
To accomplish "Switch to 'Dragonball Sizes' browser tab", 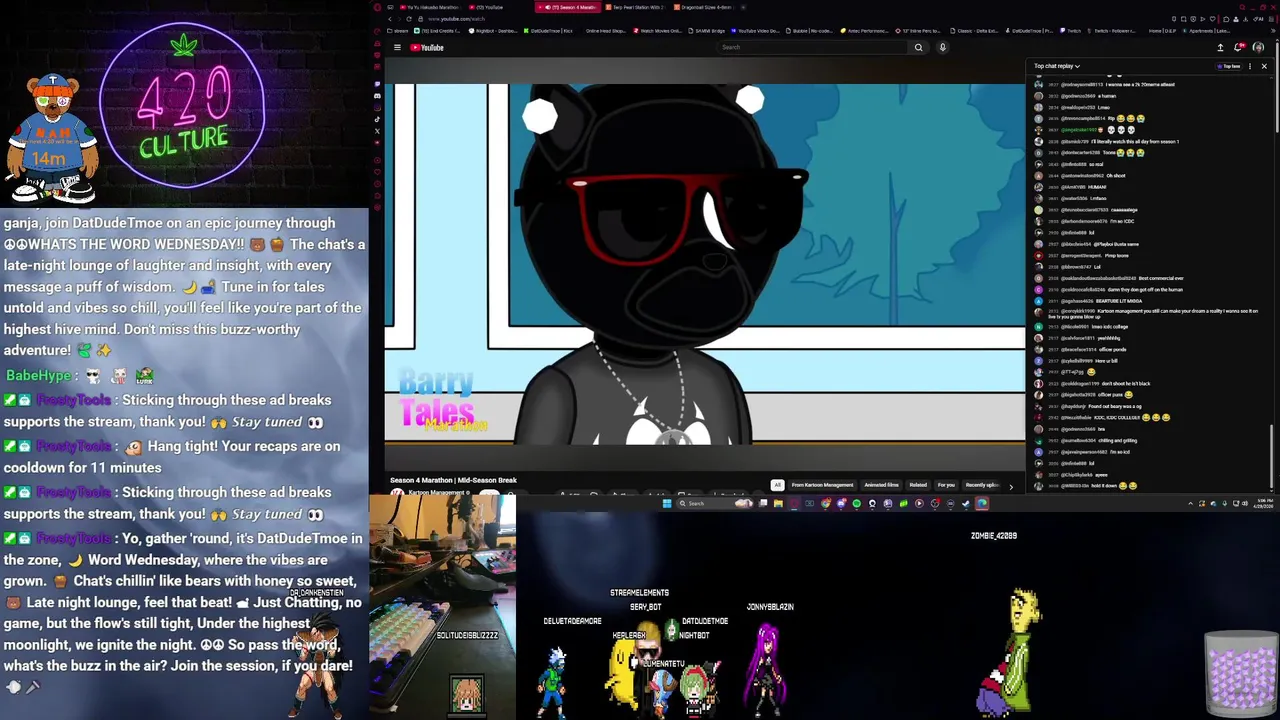I will pyautogui.click(x=704, y=7).
